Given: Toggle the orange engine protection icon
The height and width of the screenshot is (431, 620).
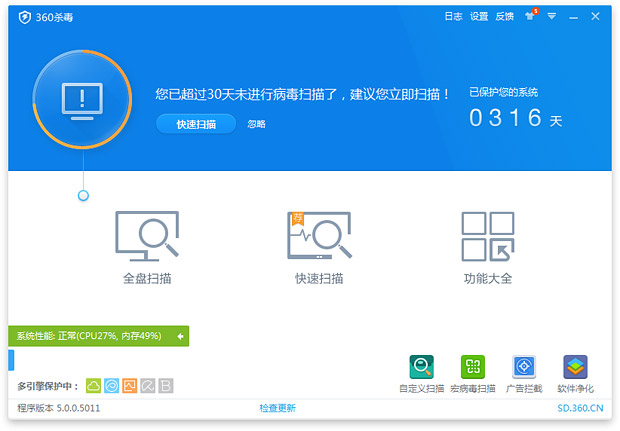Looking at the screenshot, I should [130, 385].
